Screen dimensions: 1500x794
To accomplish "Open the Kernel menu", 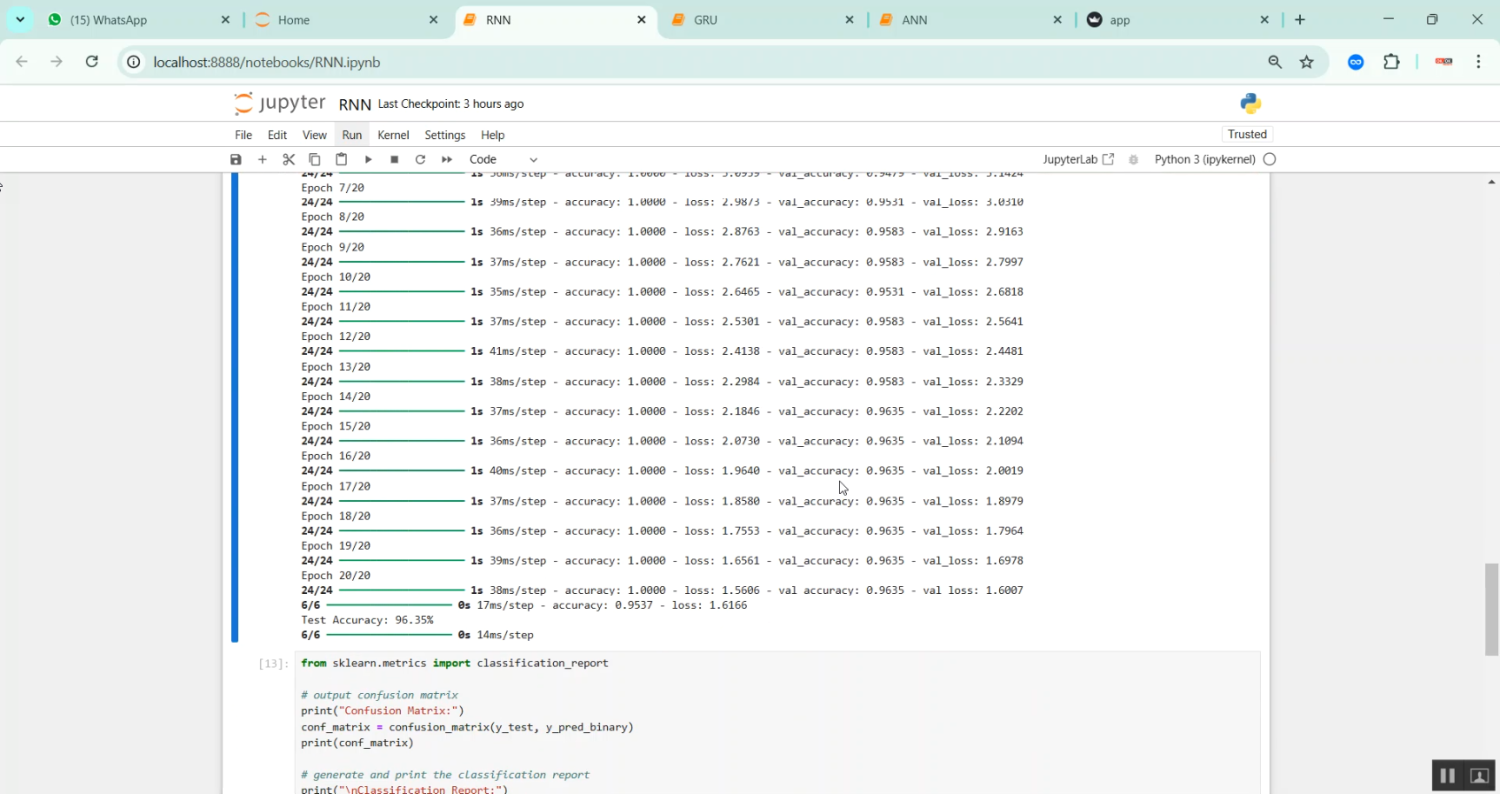I will 393,135.
